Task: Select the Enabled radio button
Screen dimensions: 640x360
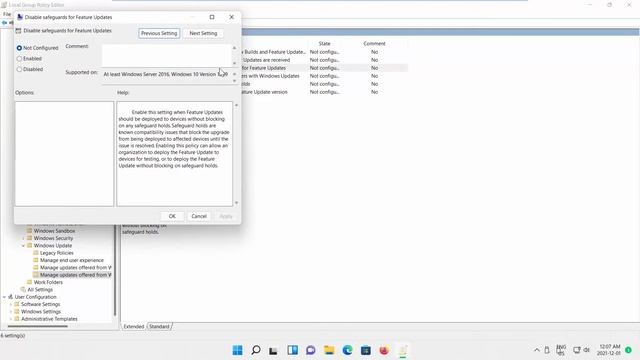Action: pos(19,59)
